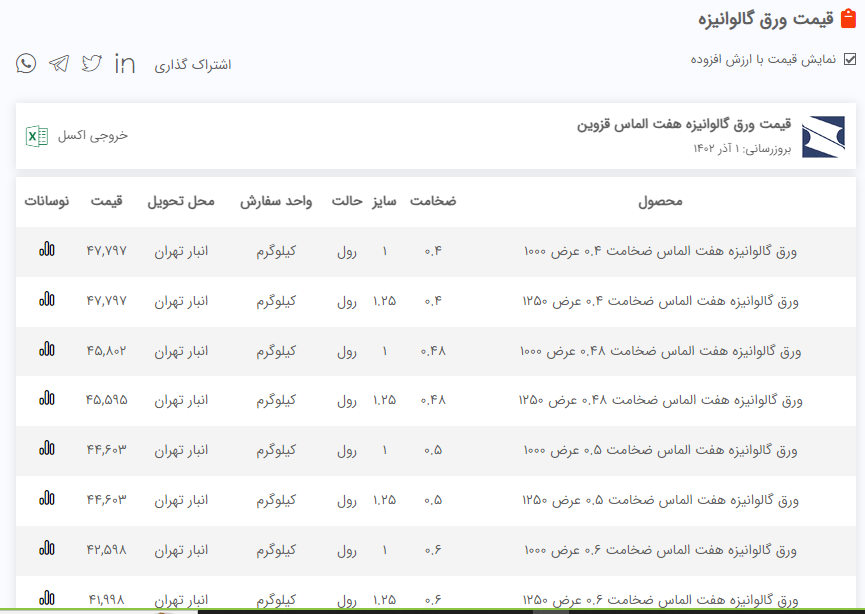Click the محصول column header
The width and height of the screenshot is (865, 614).
click(660, 201)
